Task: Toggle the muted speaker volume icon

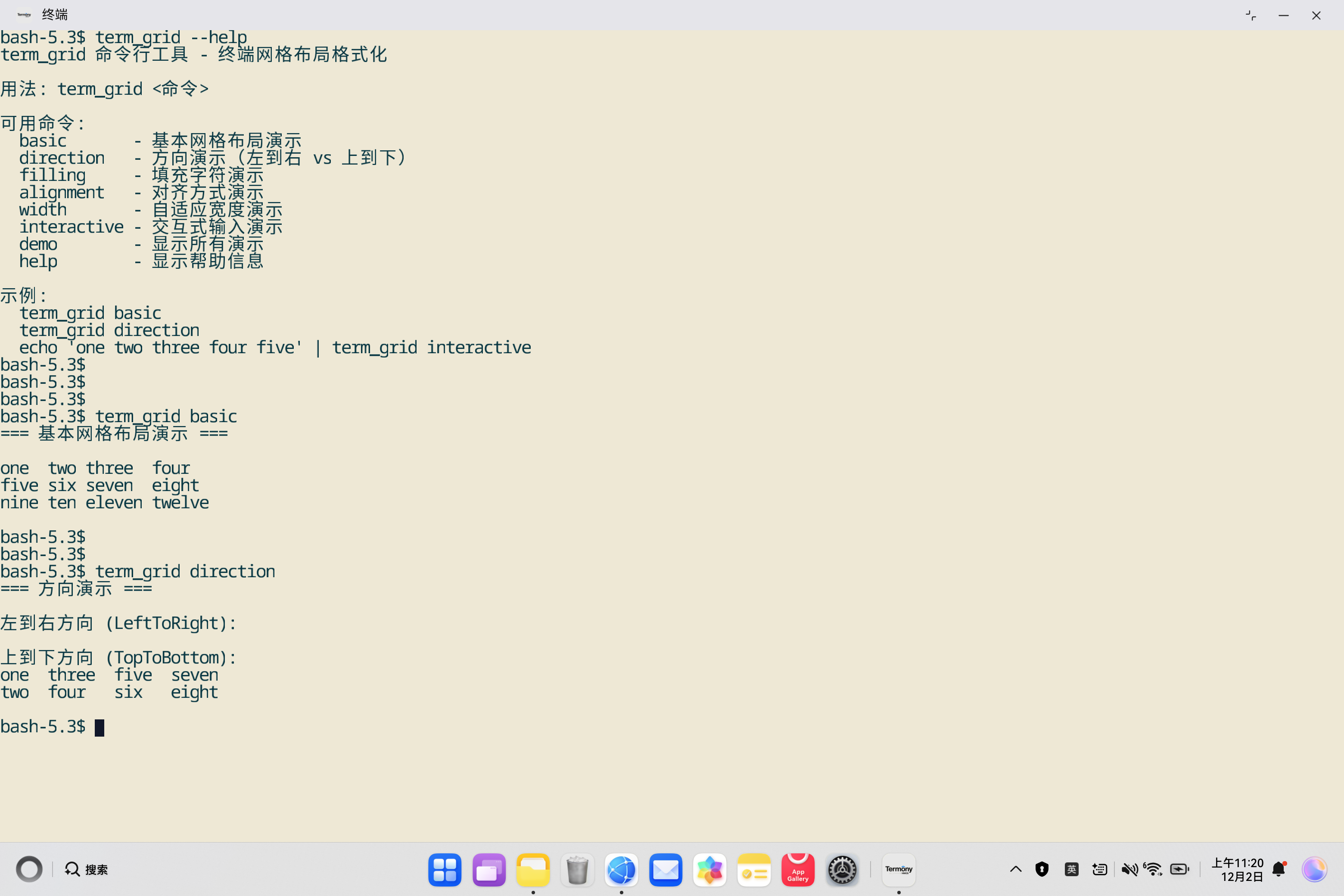Action: 1129,869
